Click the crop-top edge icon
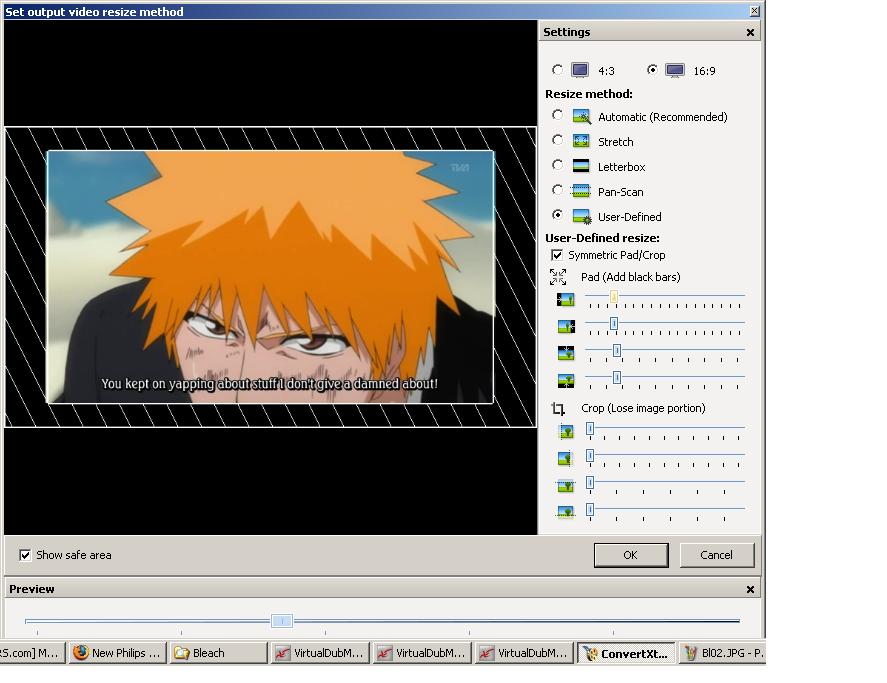 (566, 486)
